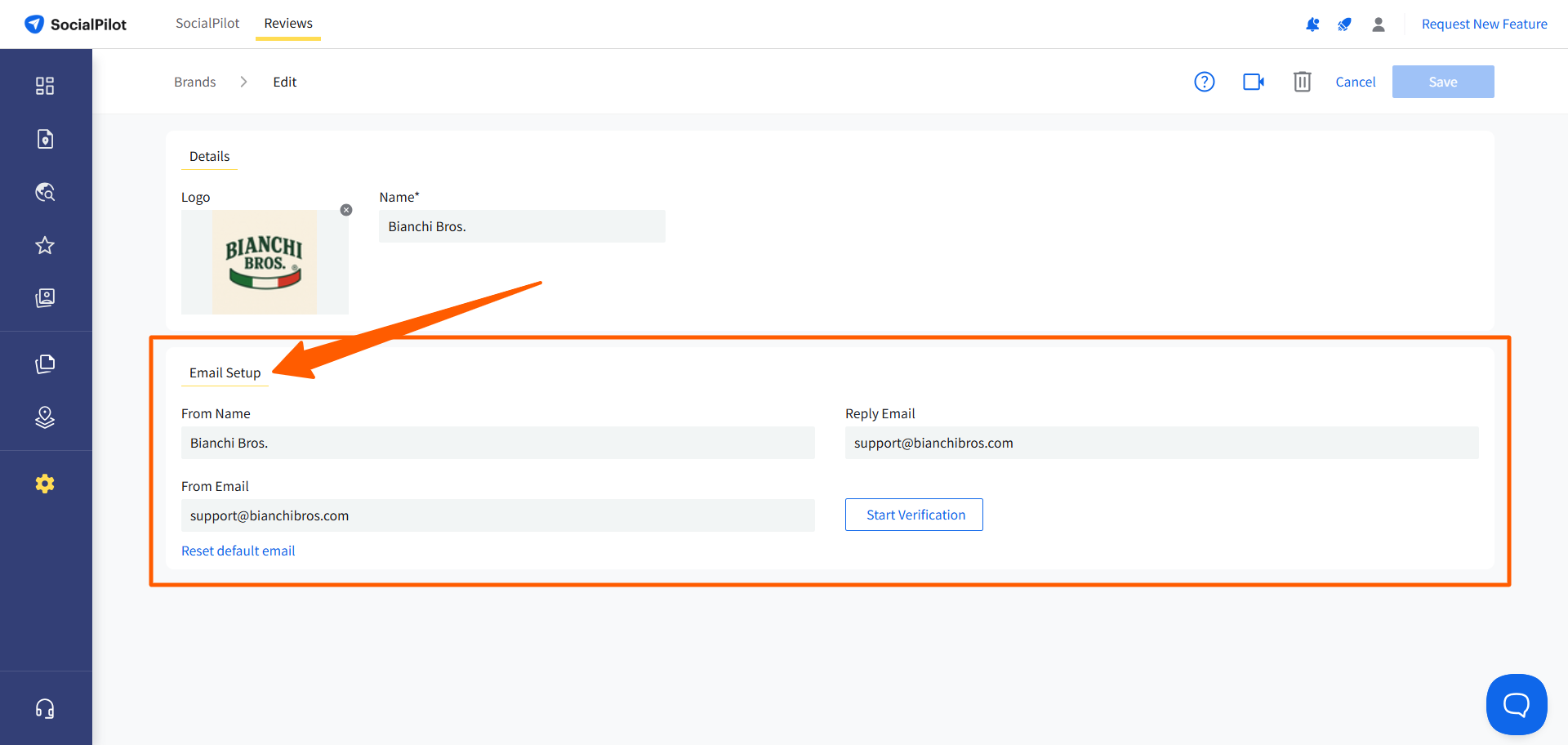Click the Cancel link

[1356, 82]
